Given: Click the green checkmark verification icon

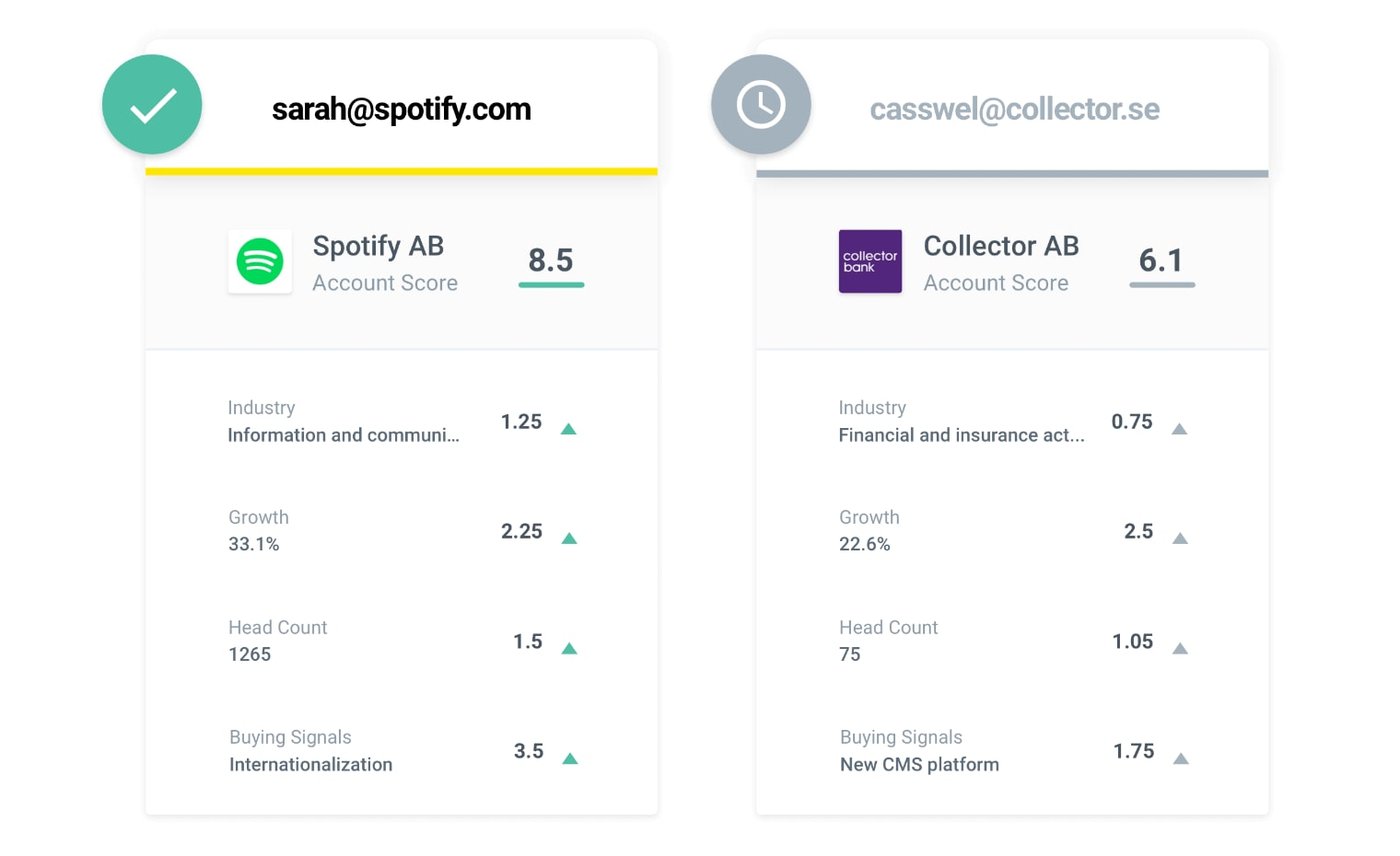Looking at the screenshot, I should point(151,104).
